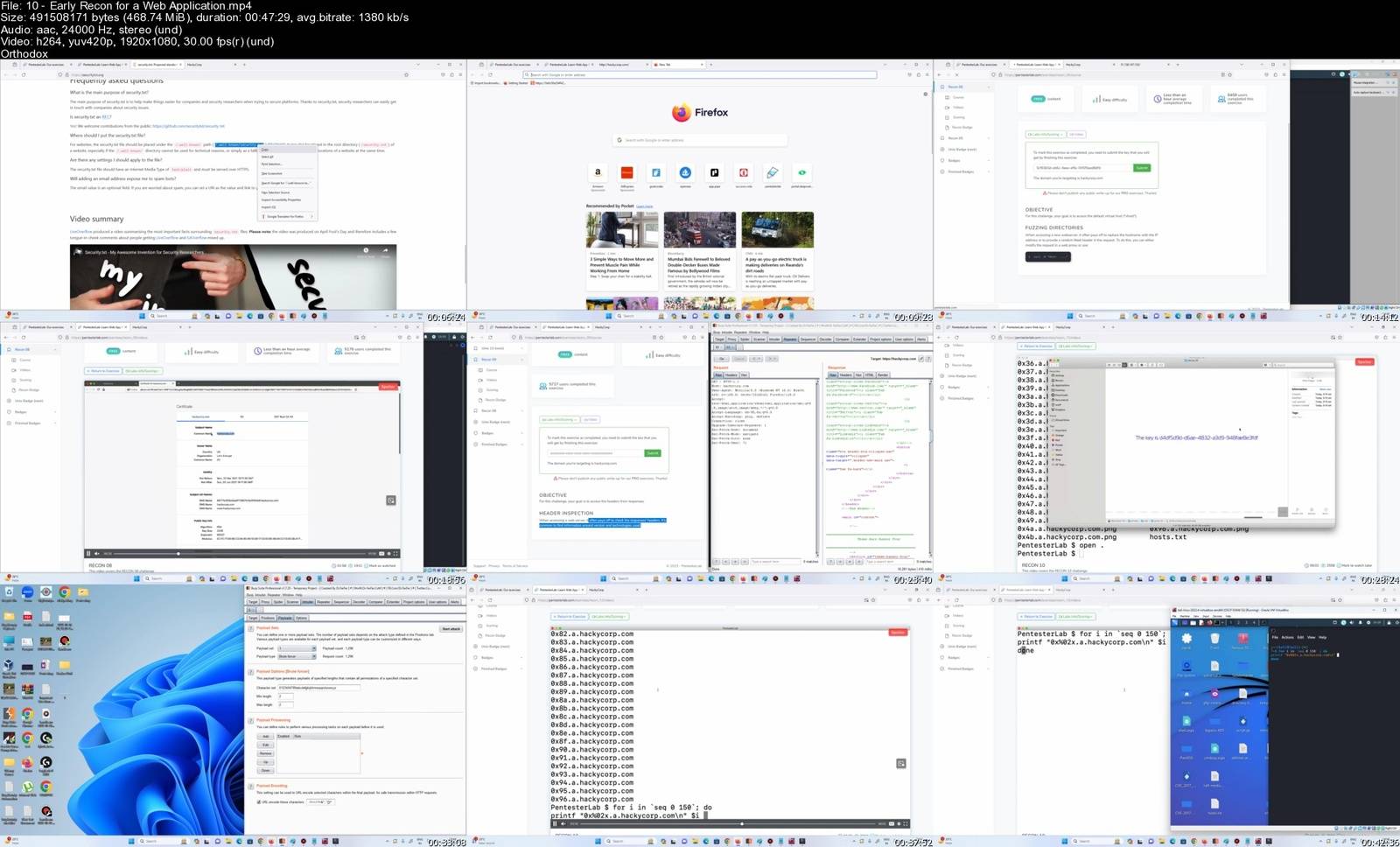Click video progress bar in 00:37:52 frame
Screen dimensions: 1400x847
click(x=730, y=823)
